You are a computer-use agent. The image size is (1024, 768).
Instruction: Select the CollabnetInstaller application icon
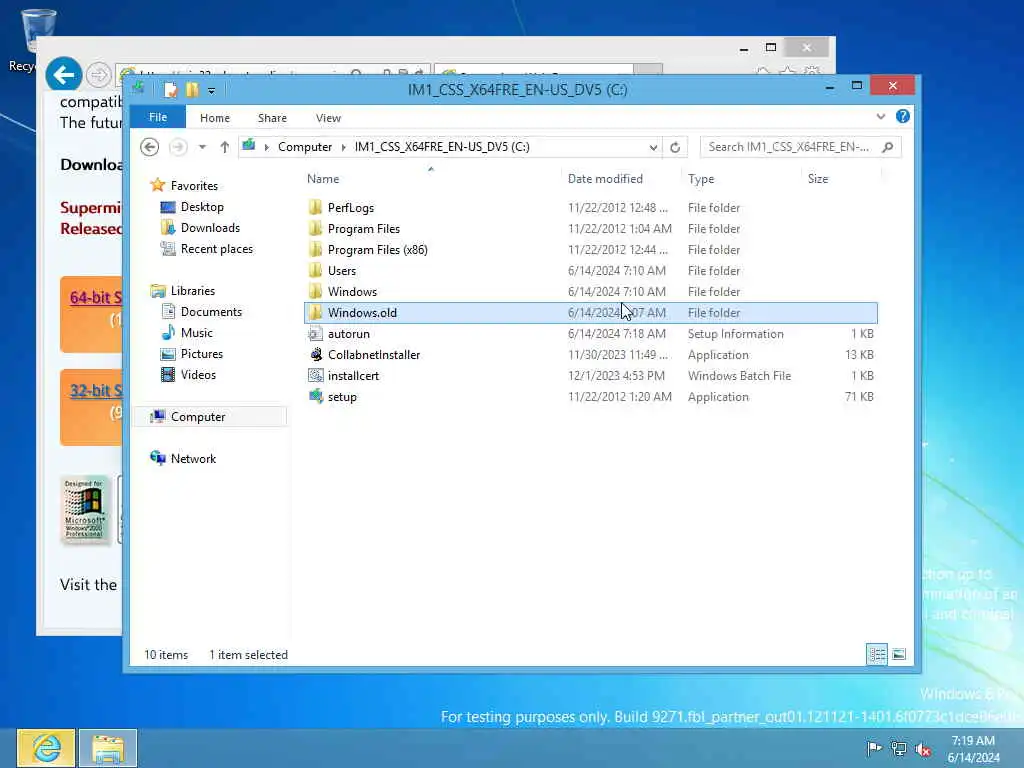[x=315, y=355]
